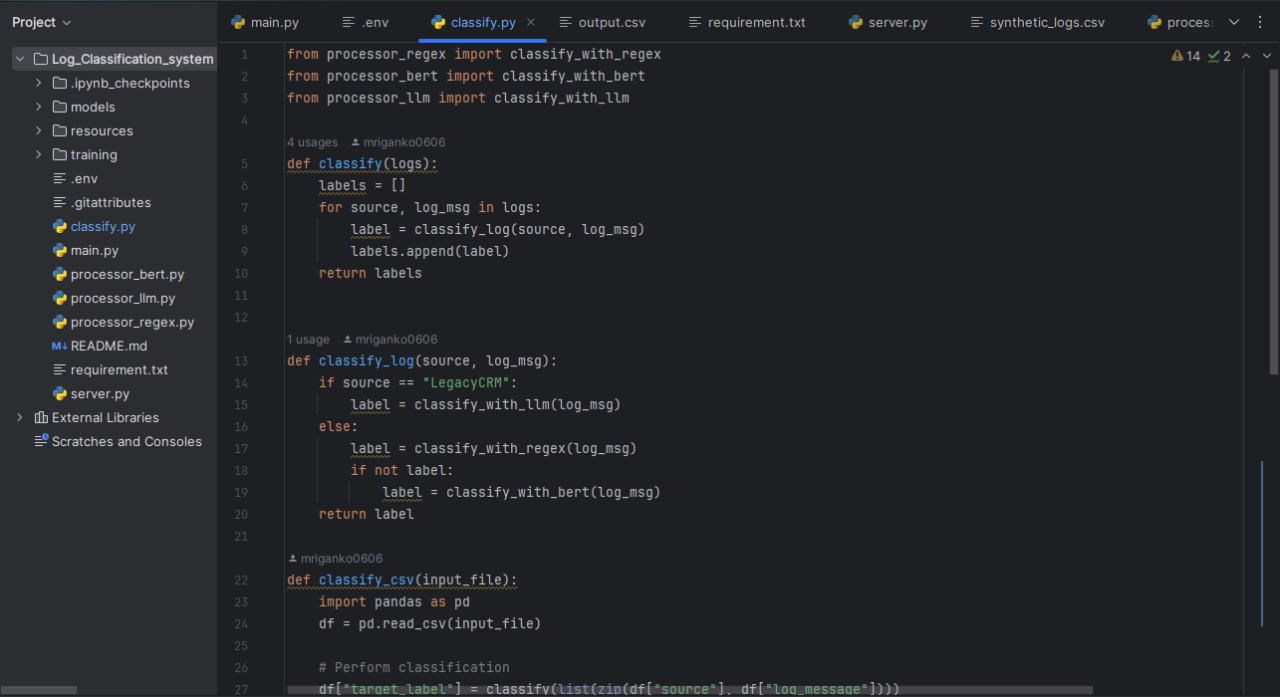
Task: Click the folder icon beside resources
Action: (60, 131)
